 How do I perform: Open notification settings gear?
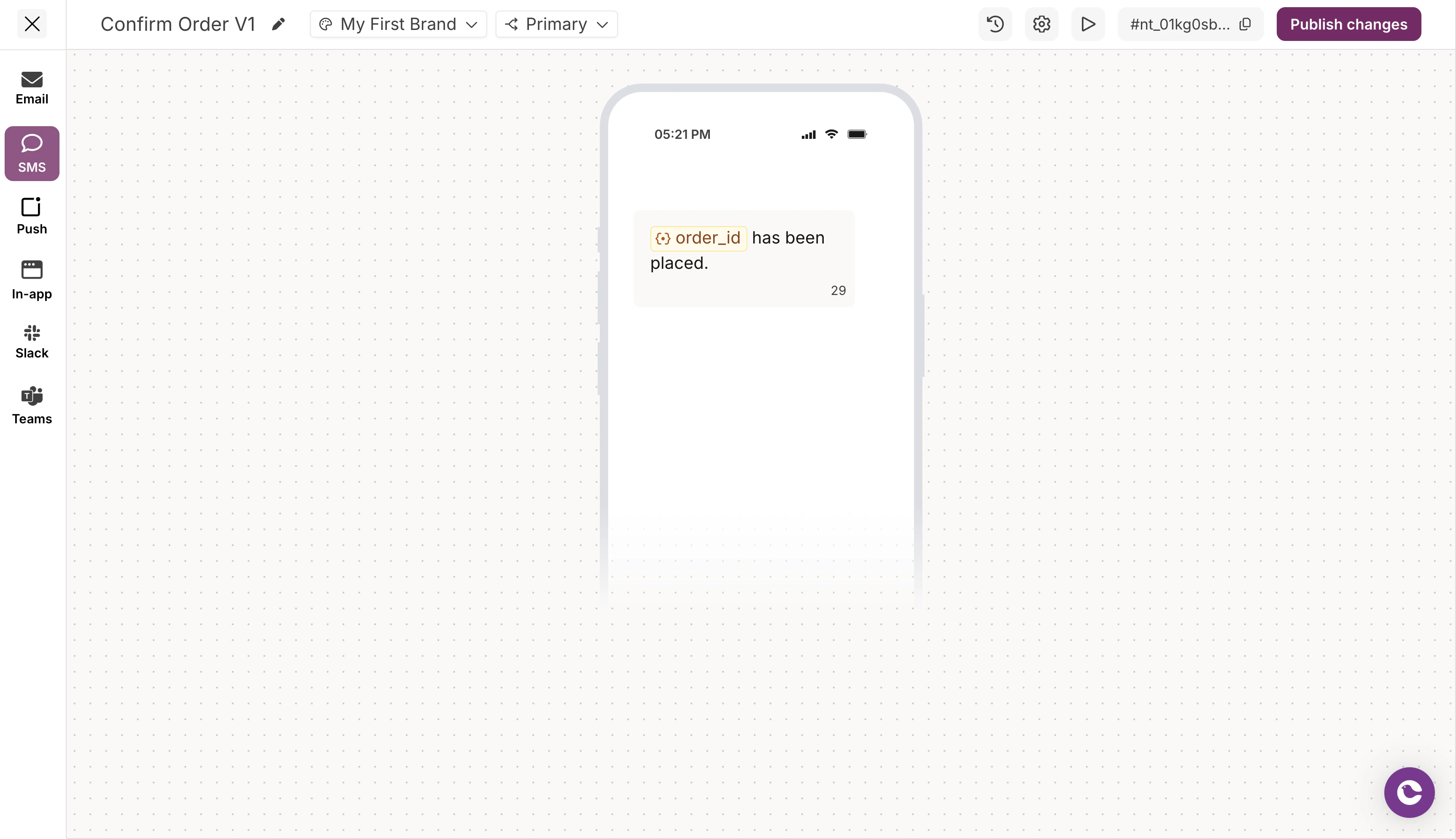point(1041,24)
